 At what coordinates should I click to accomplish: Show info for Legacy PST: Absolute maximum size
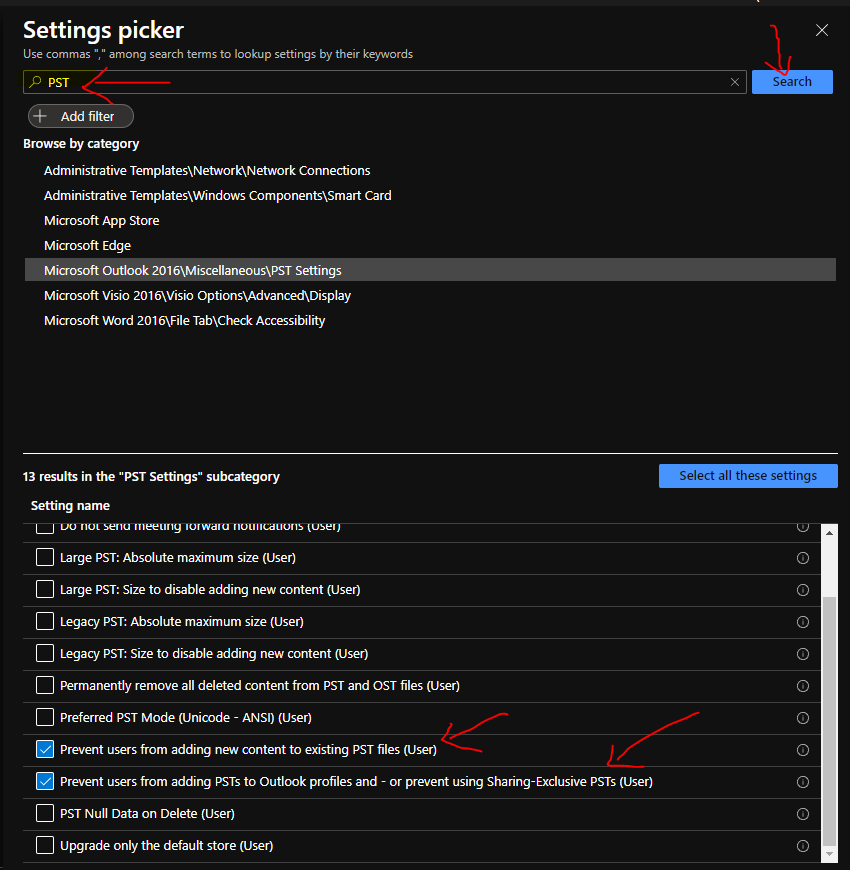(x=802, y=622)
